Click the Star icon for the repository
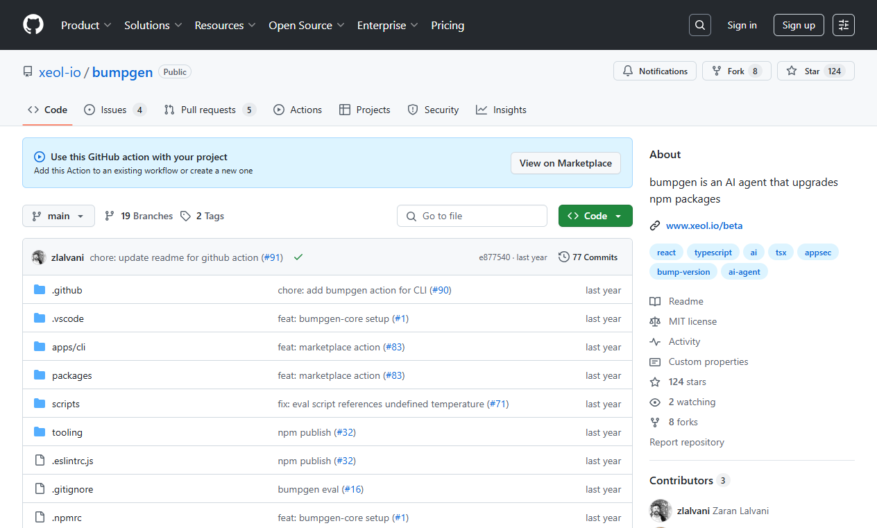 (791, 71)
